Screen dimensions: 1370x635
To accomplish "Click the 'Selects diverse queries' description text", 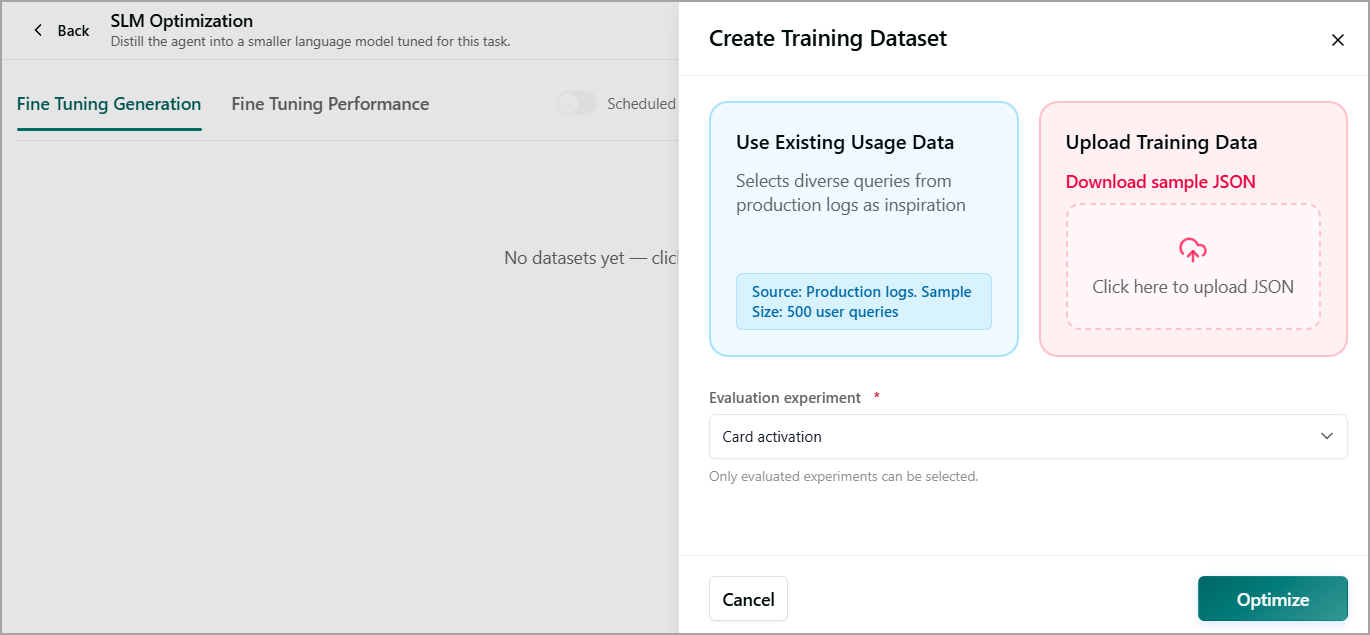I will [x=850, y=193].
